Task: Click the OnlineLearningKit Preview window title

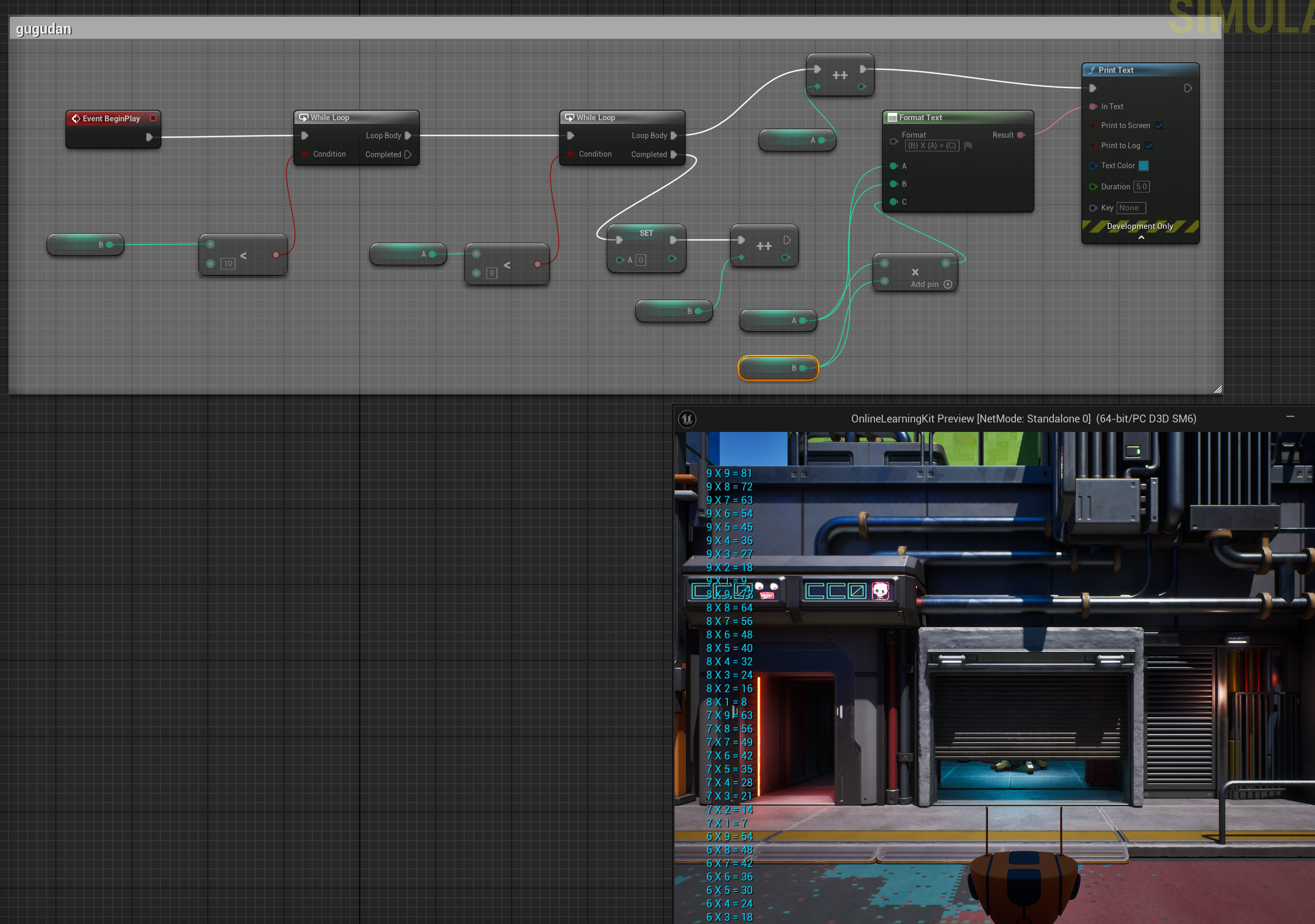Action: tap(1023, 419)
